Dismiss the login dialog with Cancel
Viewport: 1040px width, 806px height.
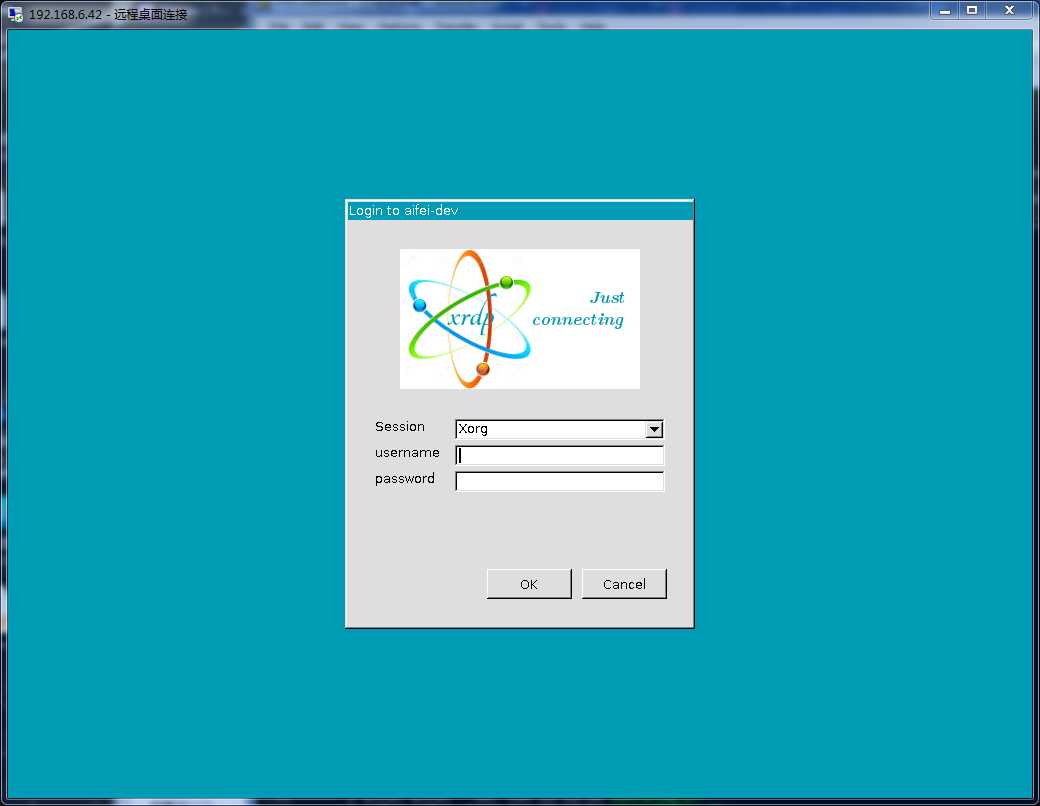pyautogui.click(x=624, y=584)
